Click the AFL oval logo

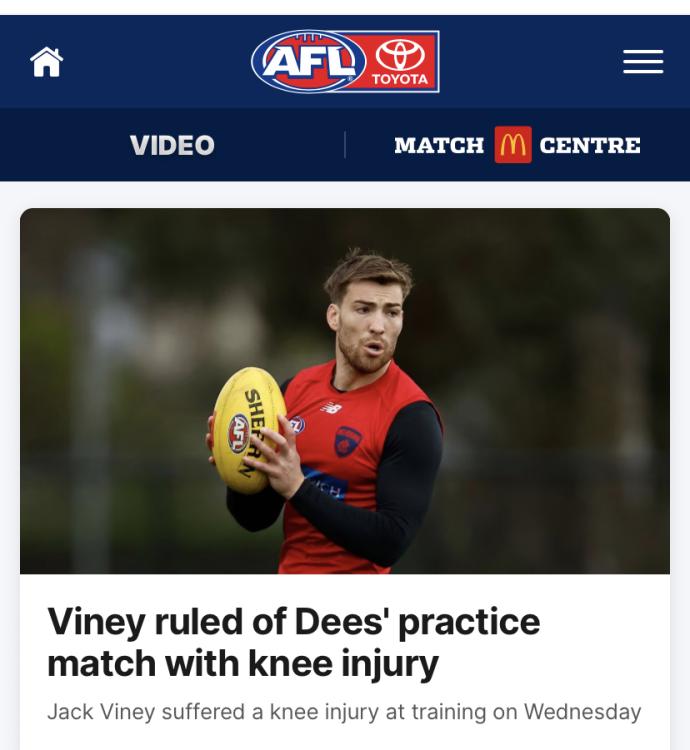pyautogui.click(x=309, y=62)
